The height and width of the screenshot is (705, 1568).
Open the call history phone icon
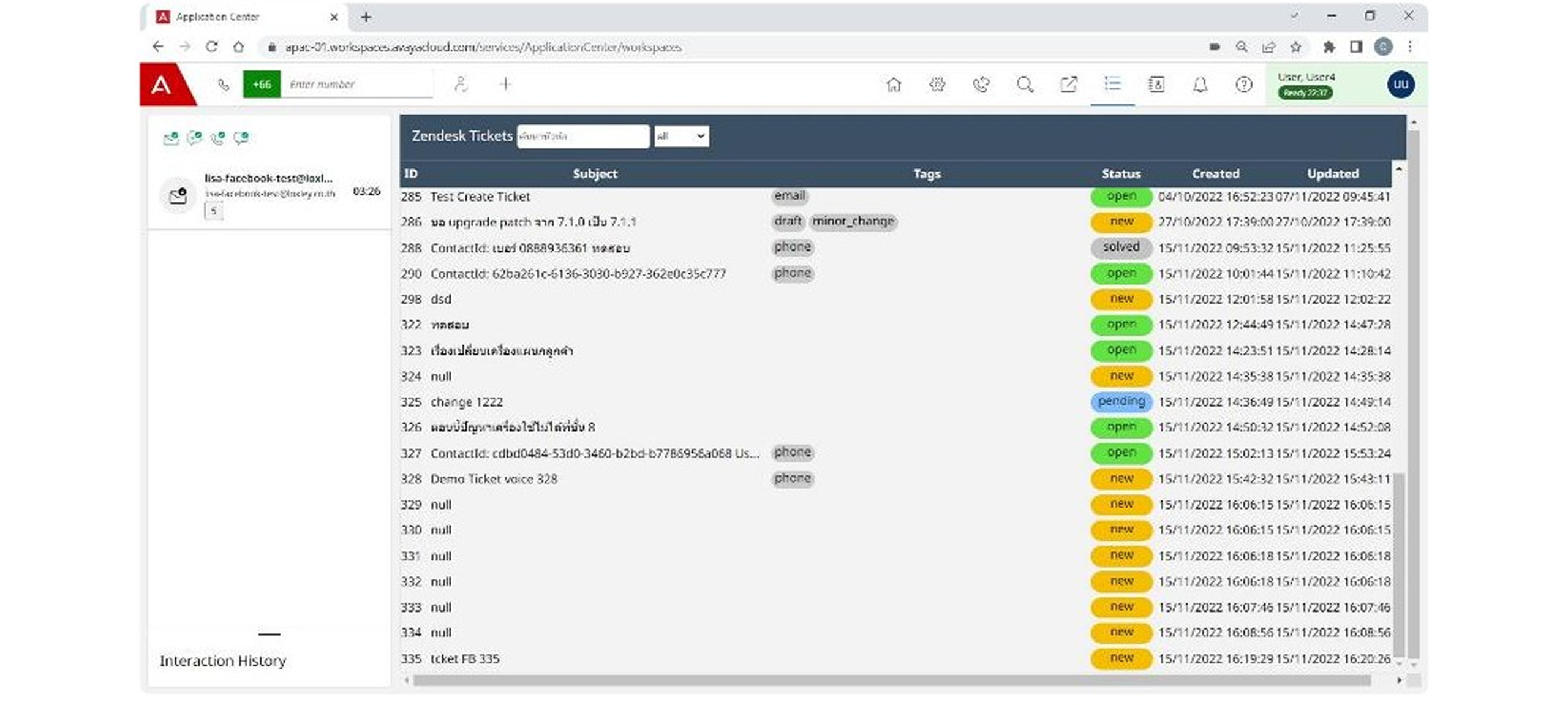[981, 85]
